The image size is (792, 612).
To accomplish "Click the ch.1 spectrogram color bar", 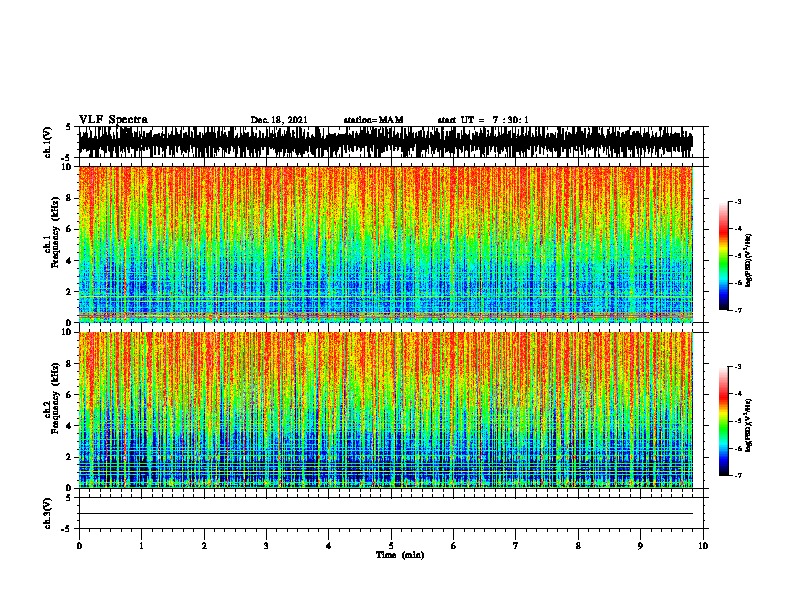I will 724,256.
